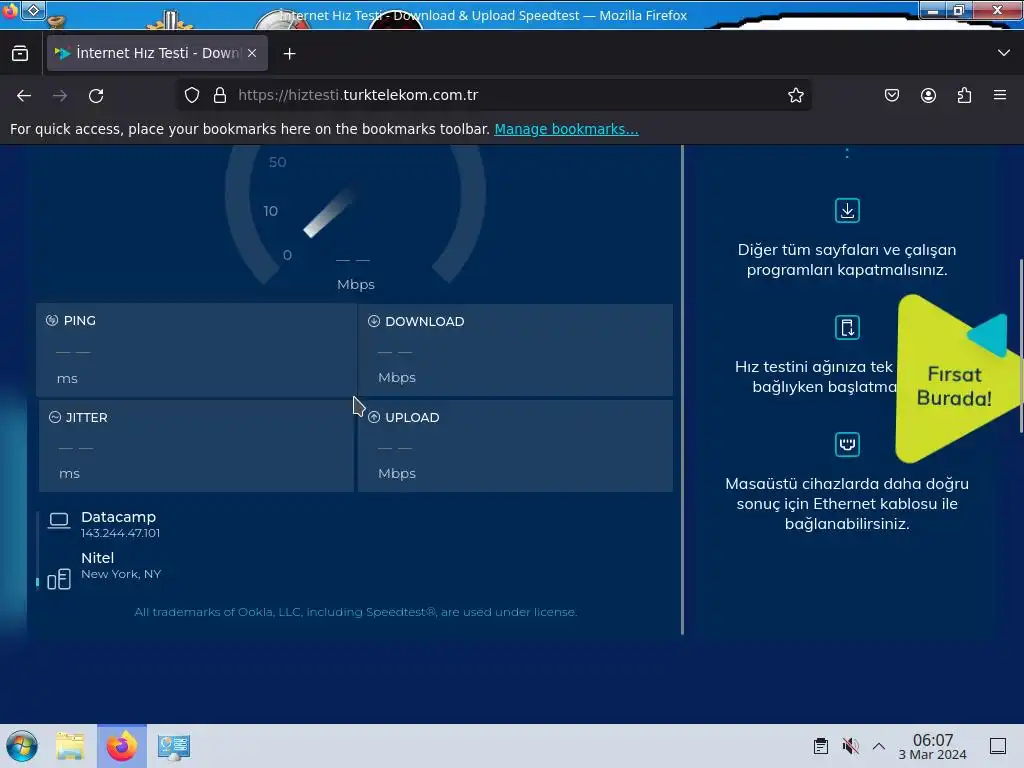The width and height of the screenshot is (1024, 768).
Task: Save page to Pocket
Action: (891, 95)
